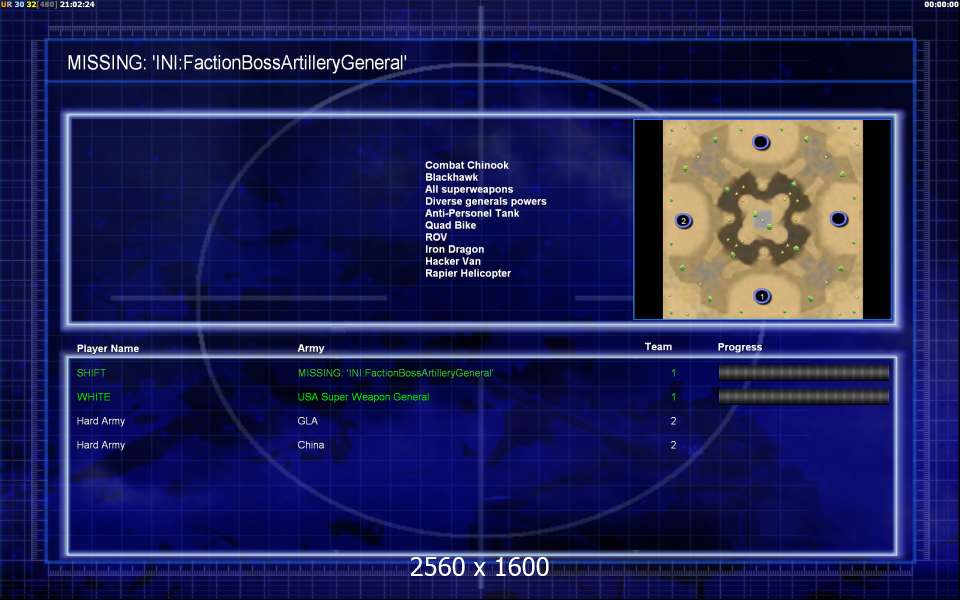Click team number 2 in the China row
This screenshot has height=600, width=960.
(x=673, y=445)
